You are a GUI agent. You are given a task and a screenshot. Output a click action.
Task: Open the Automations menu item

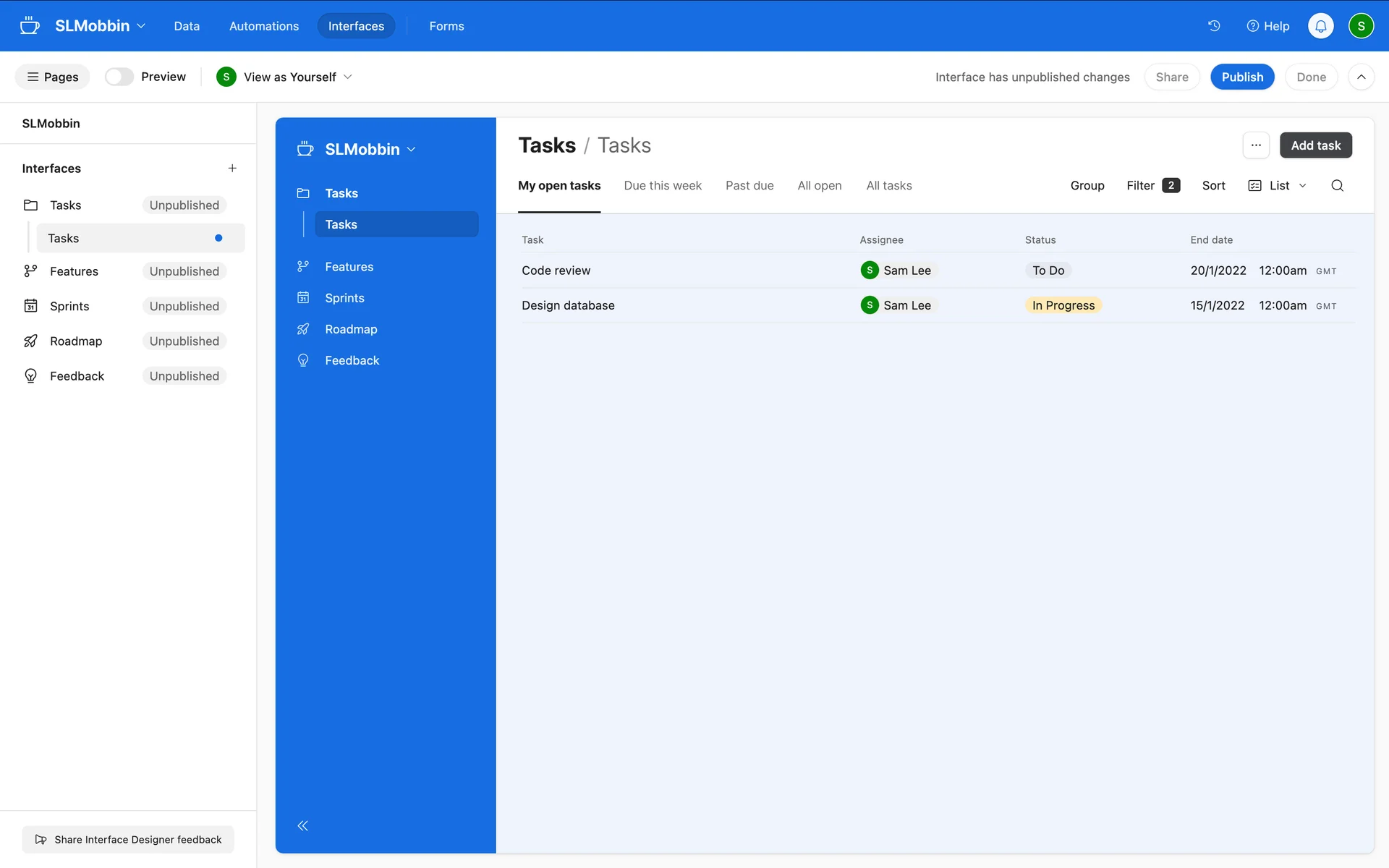[263, 26]
